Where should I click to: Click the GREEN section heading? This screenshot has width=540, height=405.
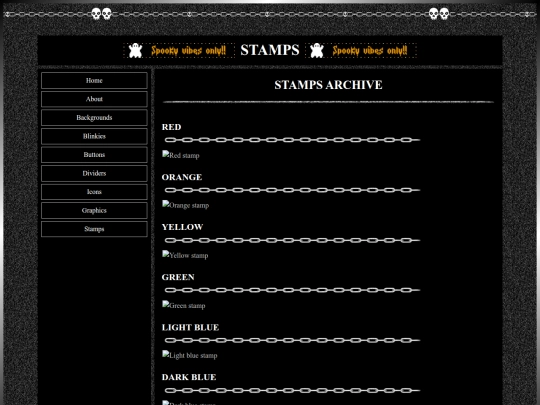click(x=178, y=277)
